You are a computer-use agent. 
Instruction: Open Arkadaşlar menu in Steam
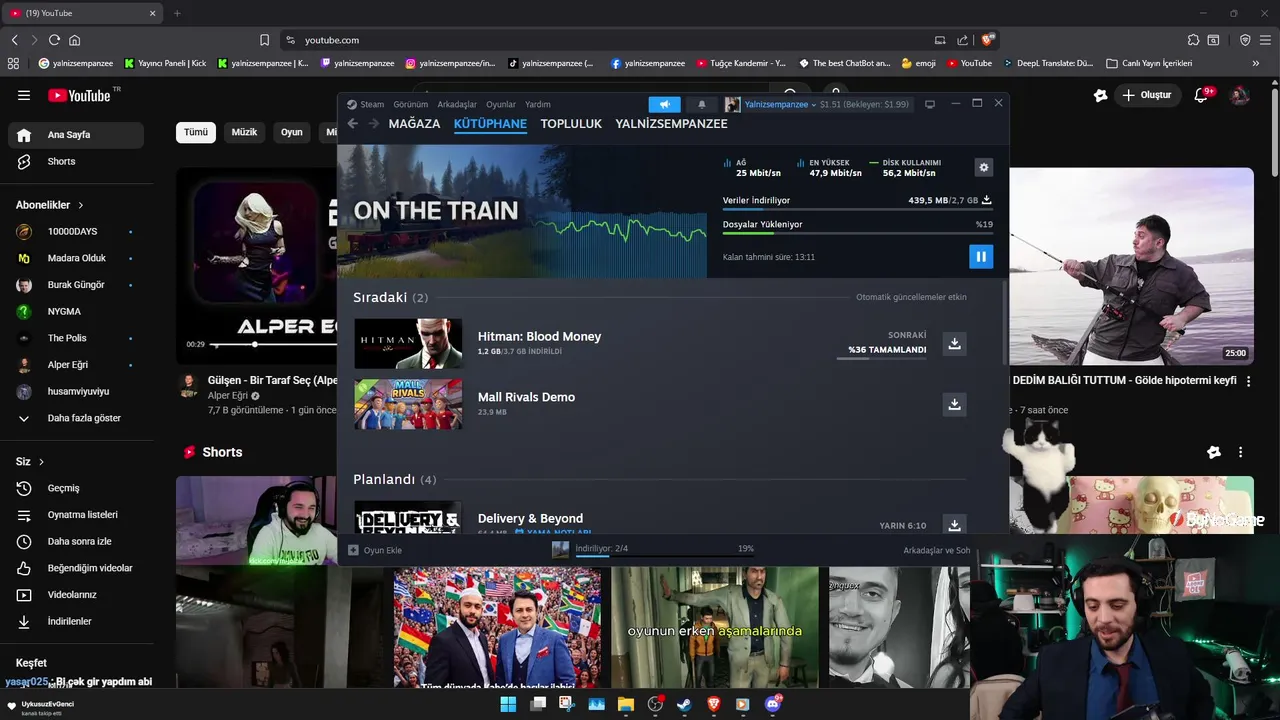tap(457, 104)
